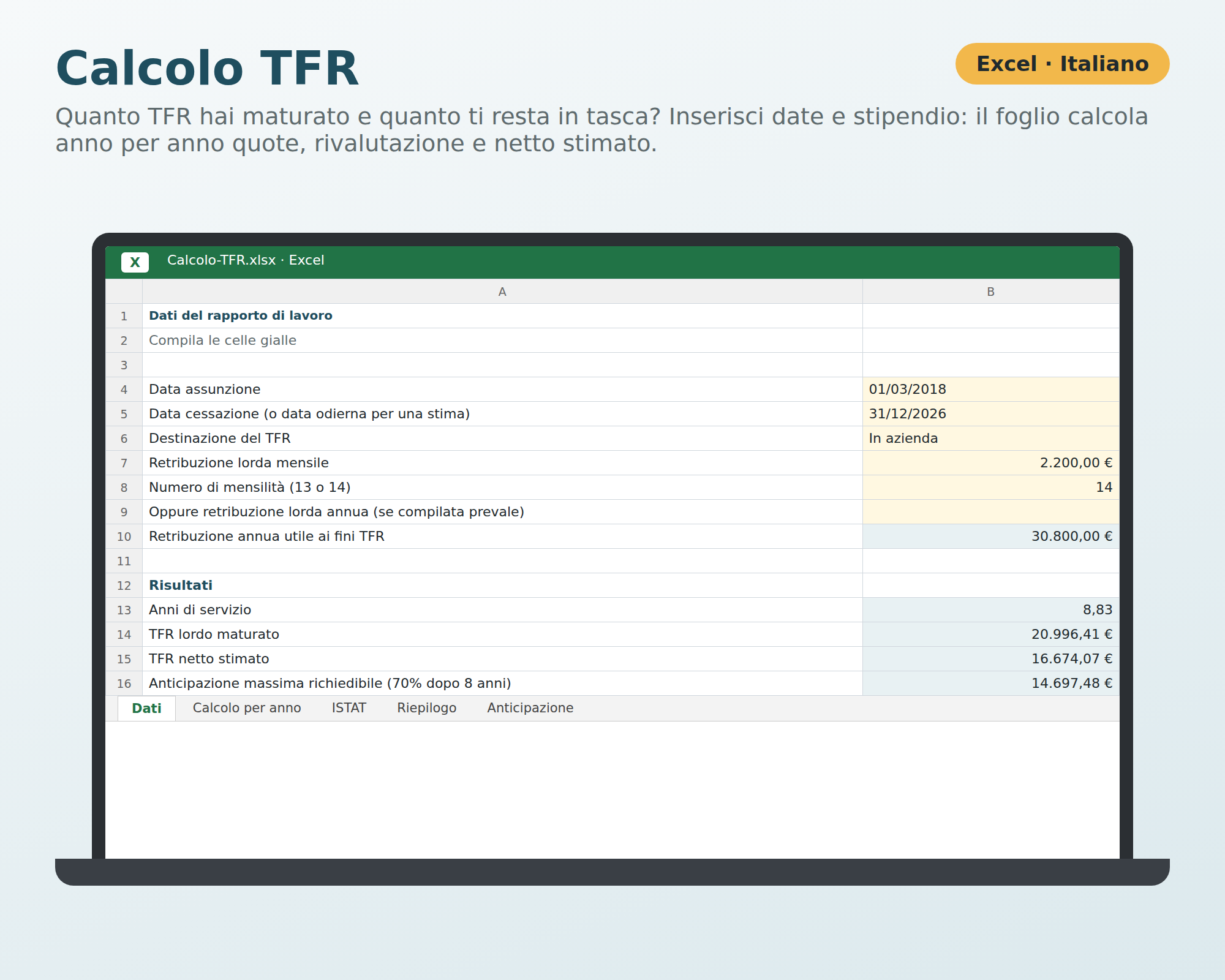Viewport: 1225px width, 980px height.
Task: Open the ISTAT sheet tab
Action: [x=349, y=708]
